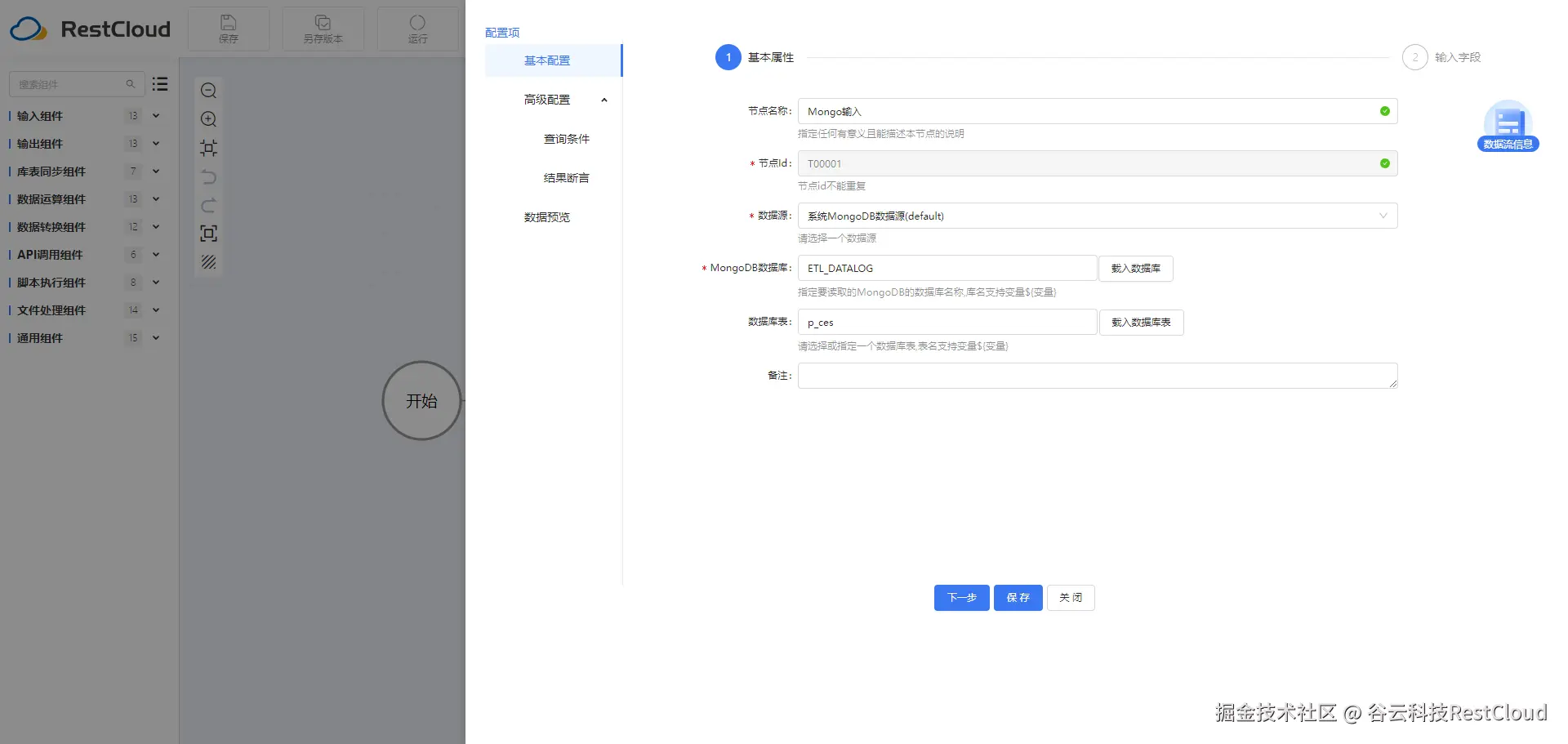Click the fit-to-canvas icon

209,148
